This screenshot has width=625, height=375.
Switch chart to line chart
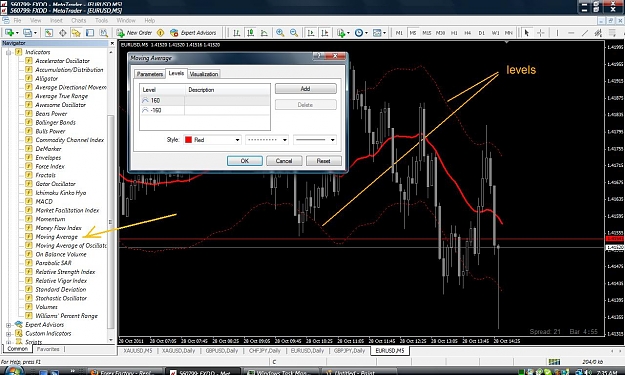pyautogui.click(x=264, y=33)
